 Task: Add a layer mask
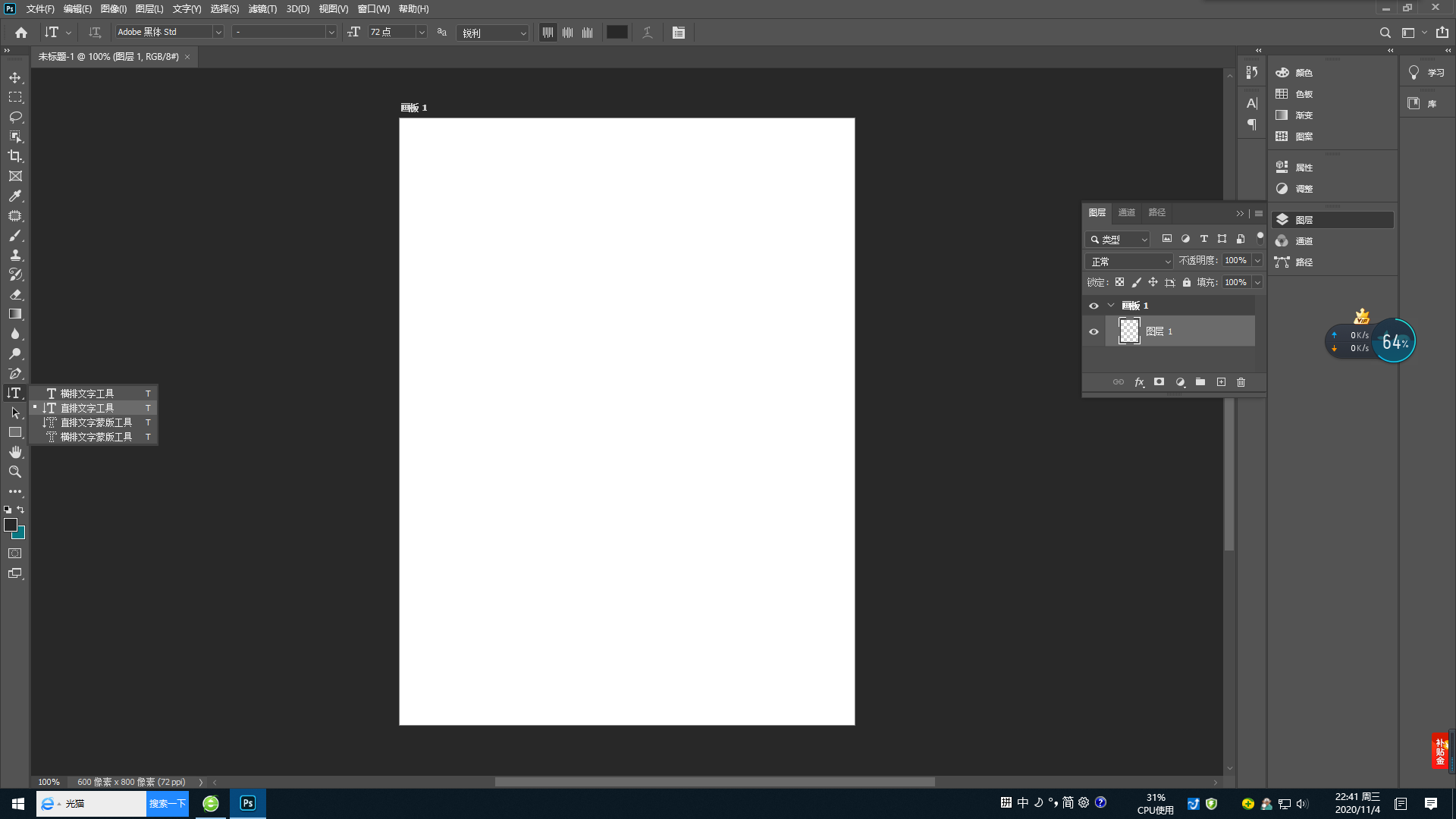click(x=1159, y=382)
